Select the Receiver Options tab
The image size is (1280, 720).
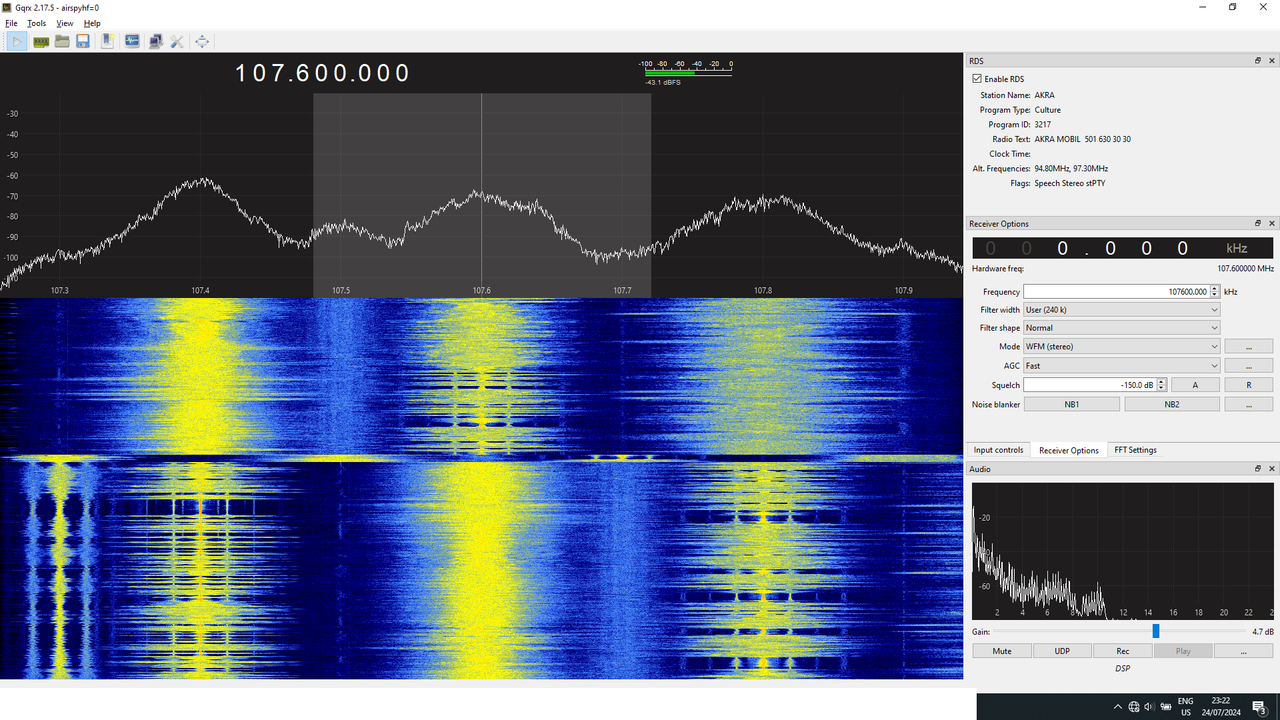[x=1069, y=450]
